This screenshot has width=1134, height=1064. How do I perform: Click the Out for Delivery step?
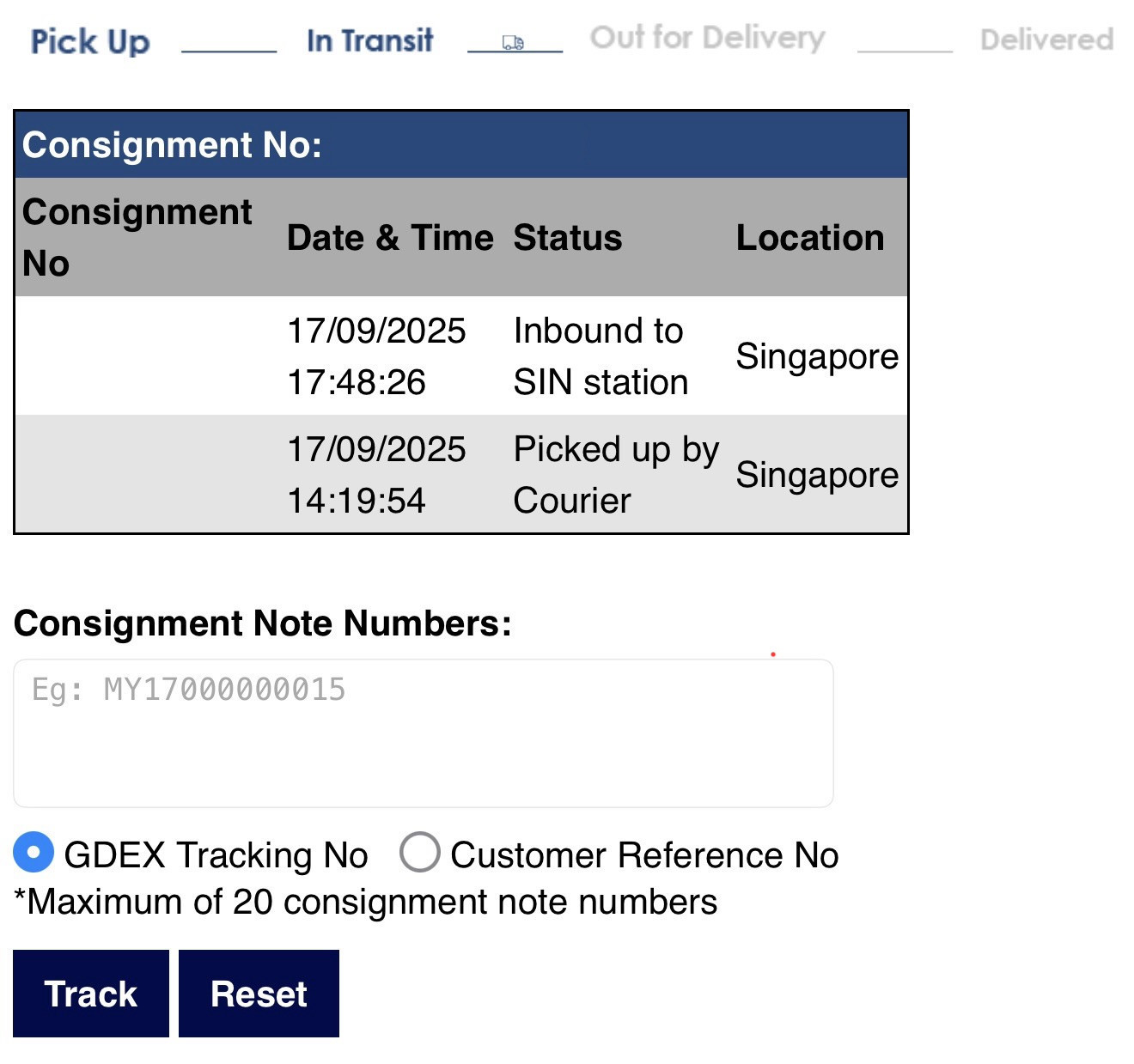[x=707, y=38]
